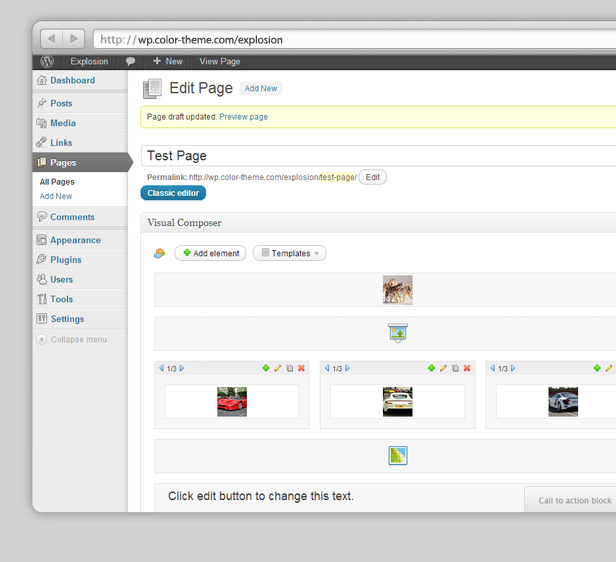Increase width of third 1/3 column

click(513, 368)
